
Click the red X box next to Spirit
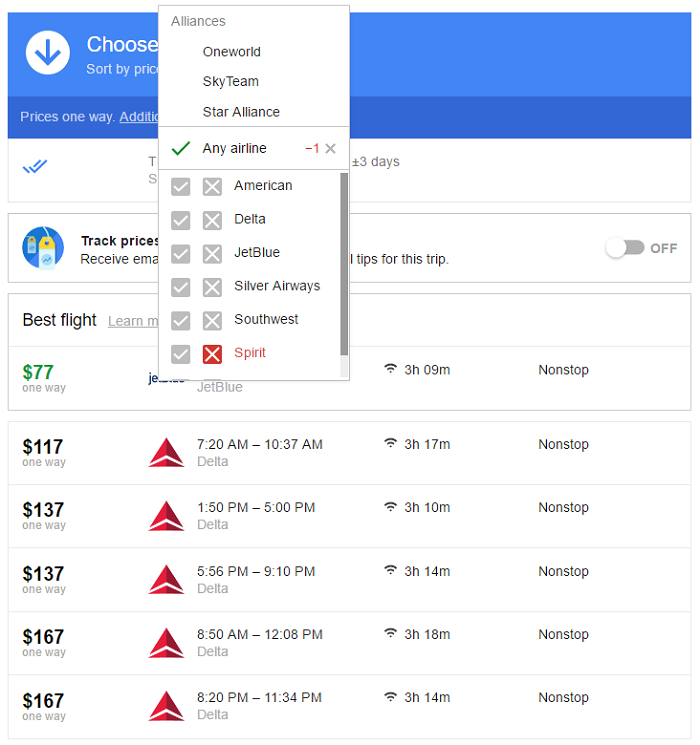[x=212, y=354]
